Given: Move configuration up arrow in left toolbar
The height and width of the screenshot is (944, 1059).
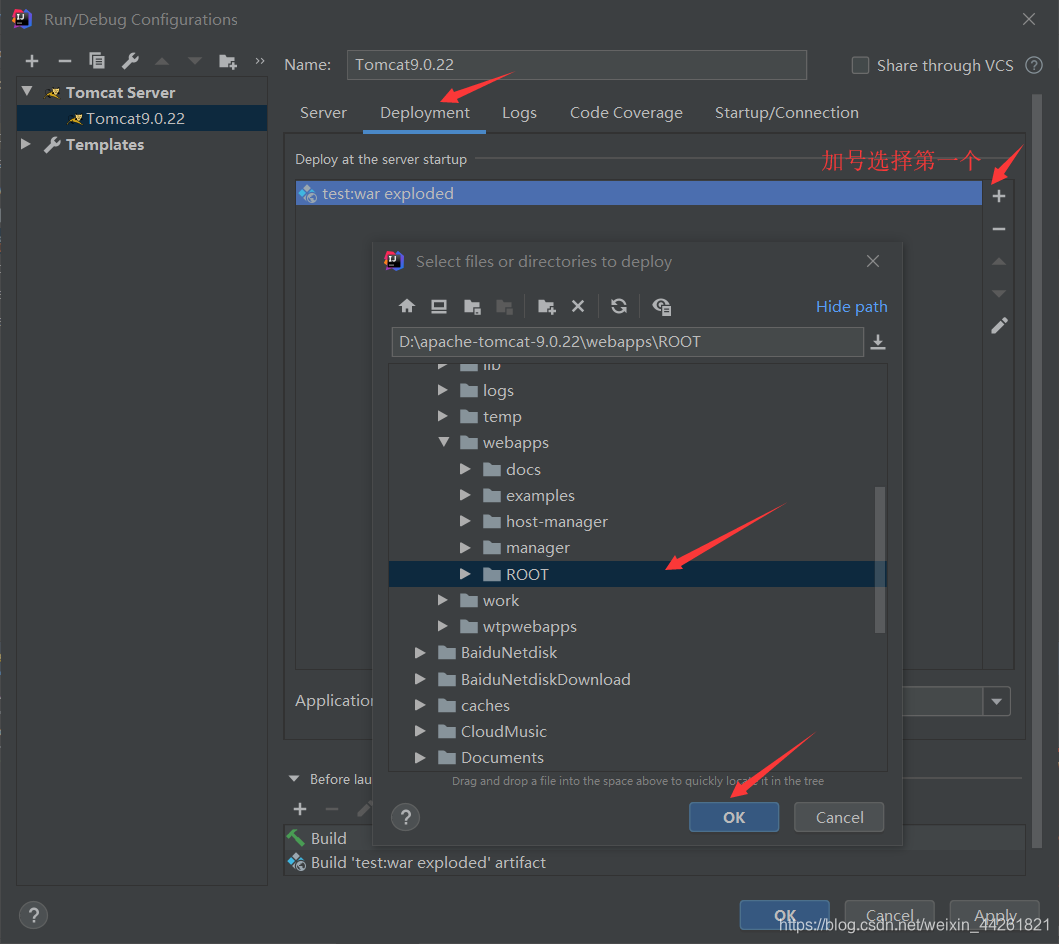Looking at the screenshot, I should (162, 61).
